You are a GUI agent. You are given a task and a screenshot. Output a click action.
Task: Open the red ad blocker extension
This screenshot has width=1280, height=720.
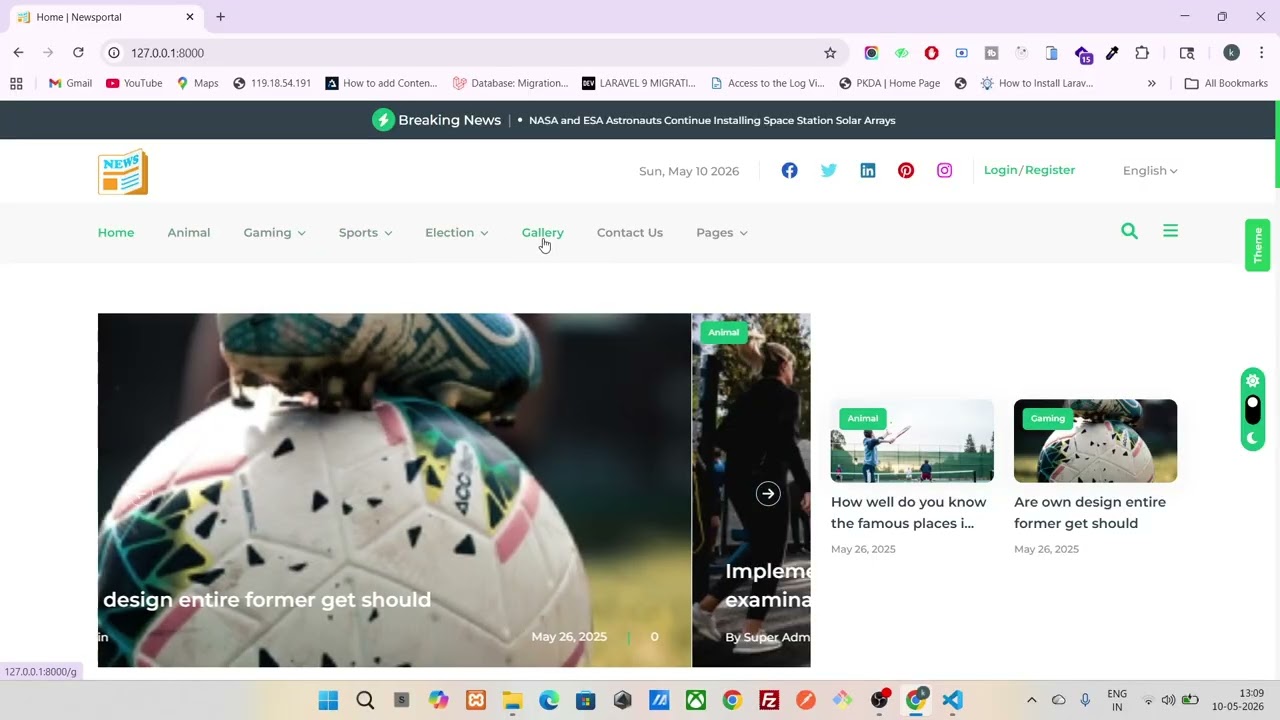point(931,53)
